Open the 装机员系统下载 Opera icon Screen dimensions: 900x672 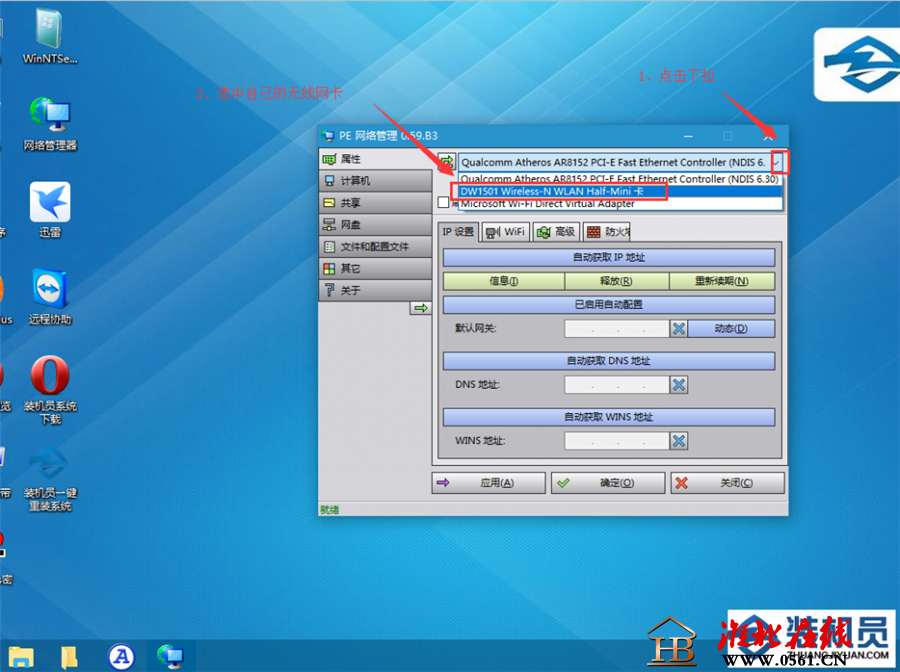[x=50, y=390]
